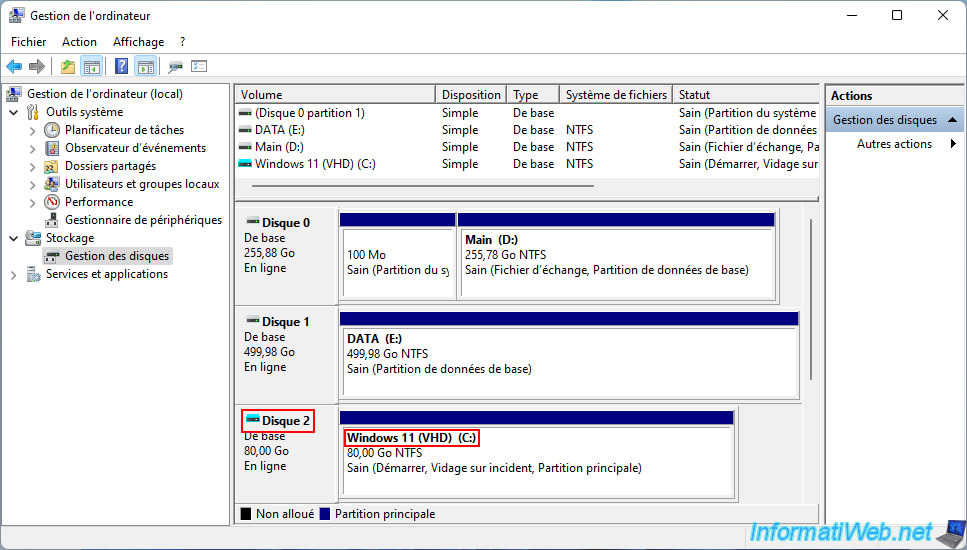
Task: Open the Action menu
Action: [x=79, y=41]
